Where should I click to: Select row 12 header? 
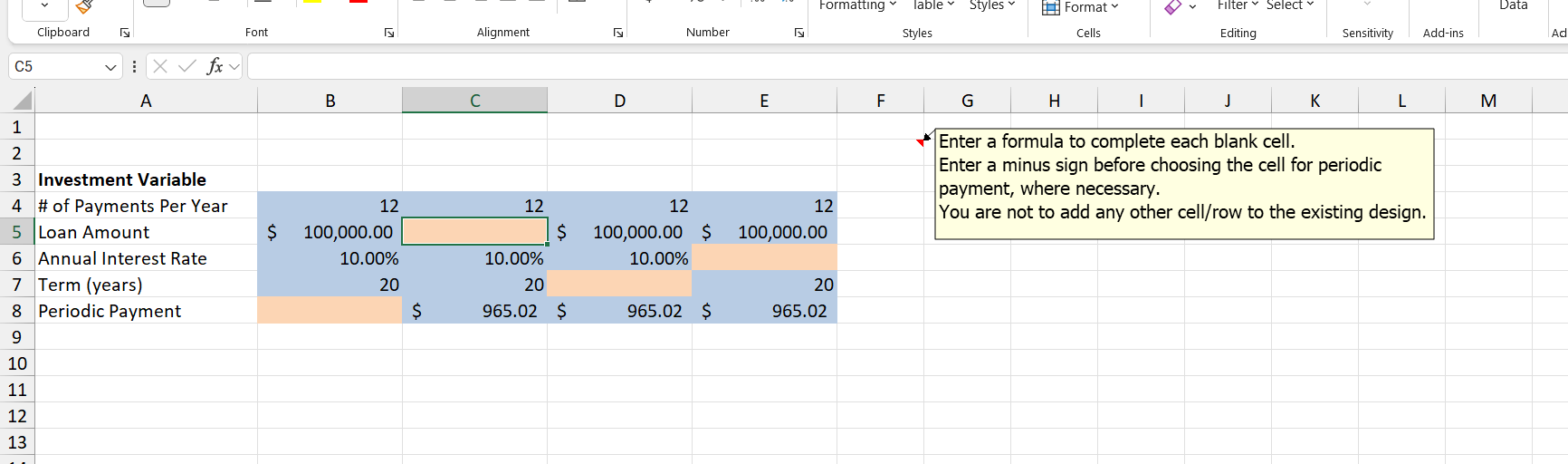coord(17,416)
